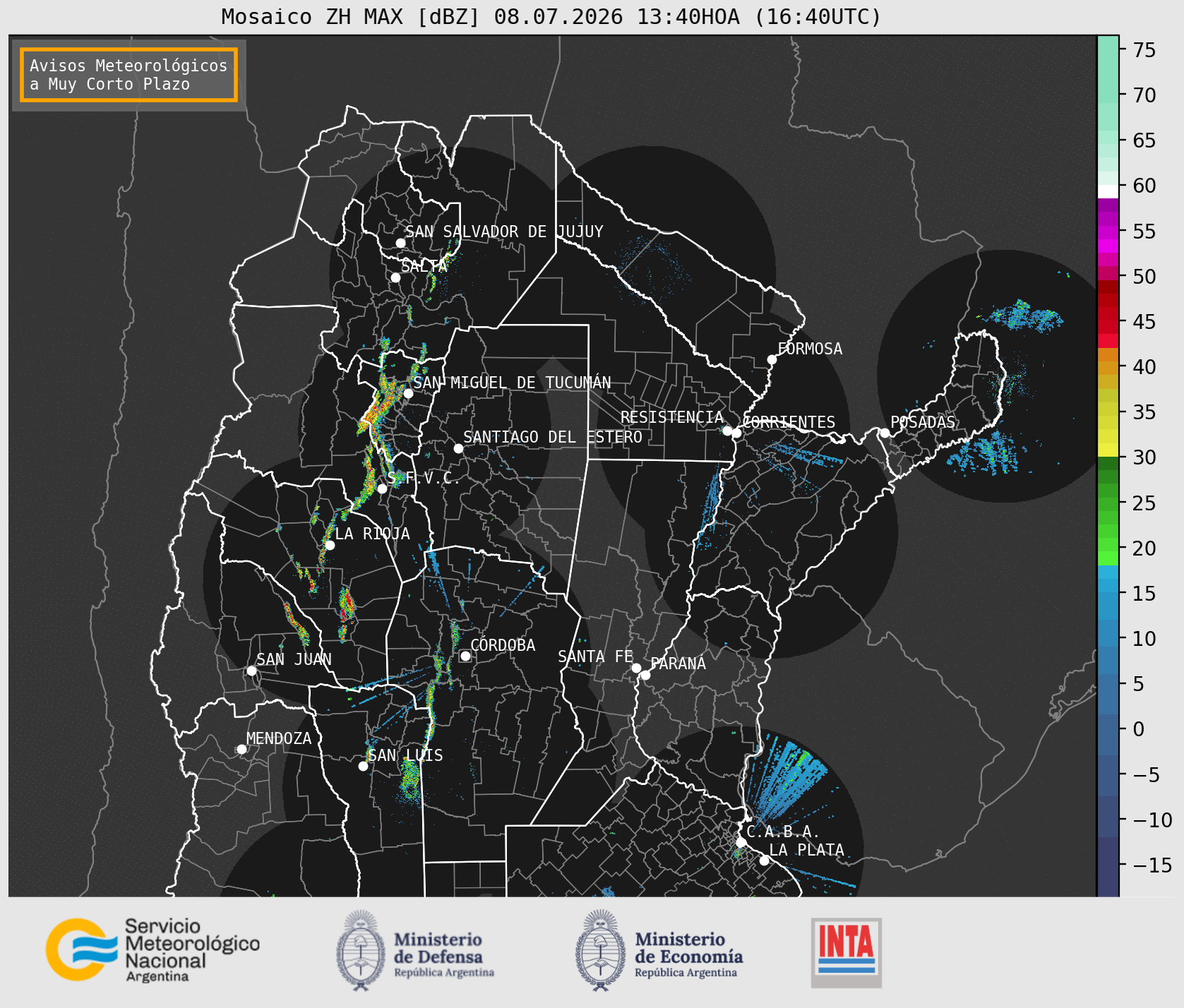Click the MENDOZA label text

click(279, 738)
